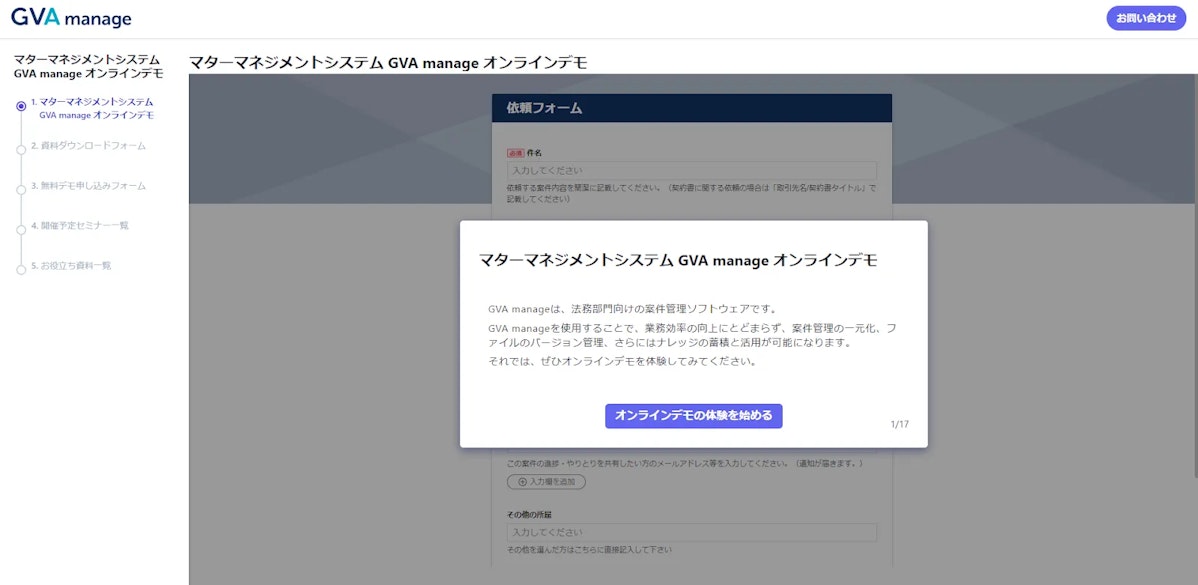The height and width of the screenshot is (585, 1198).
Task: Click the 1/17 page counter
Action: pyautogui.click(x=899, y=424)
